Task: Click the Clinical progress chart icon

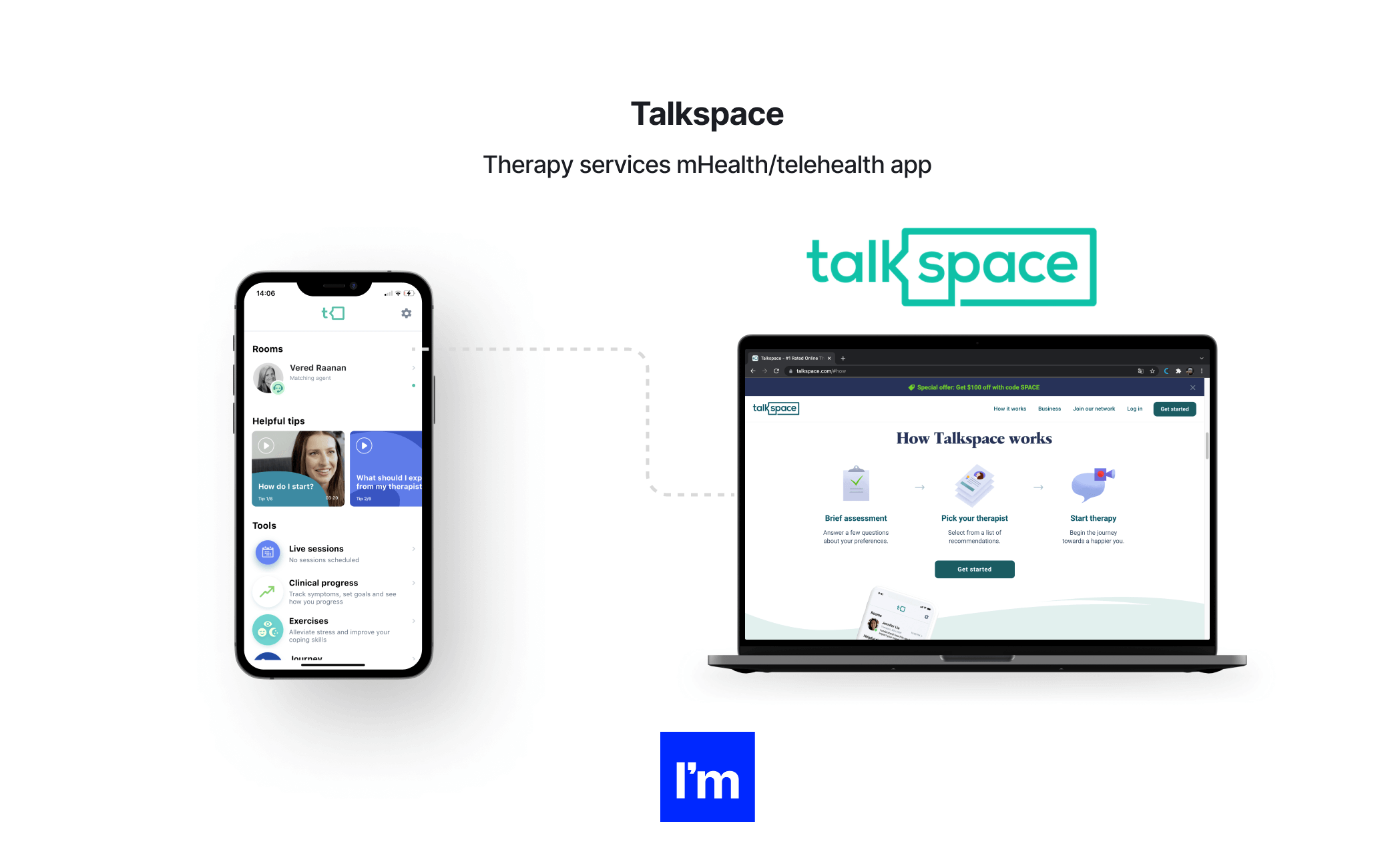Action: click(268, 591)
